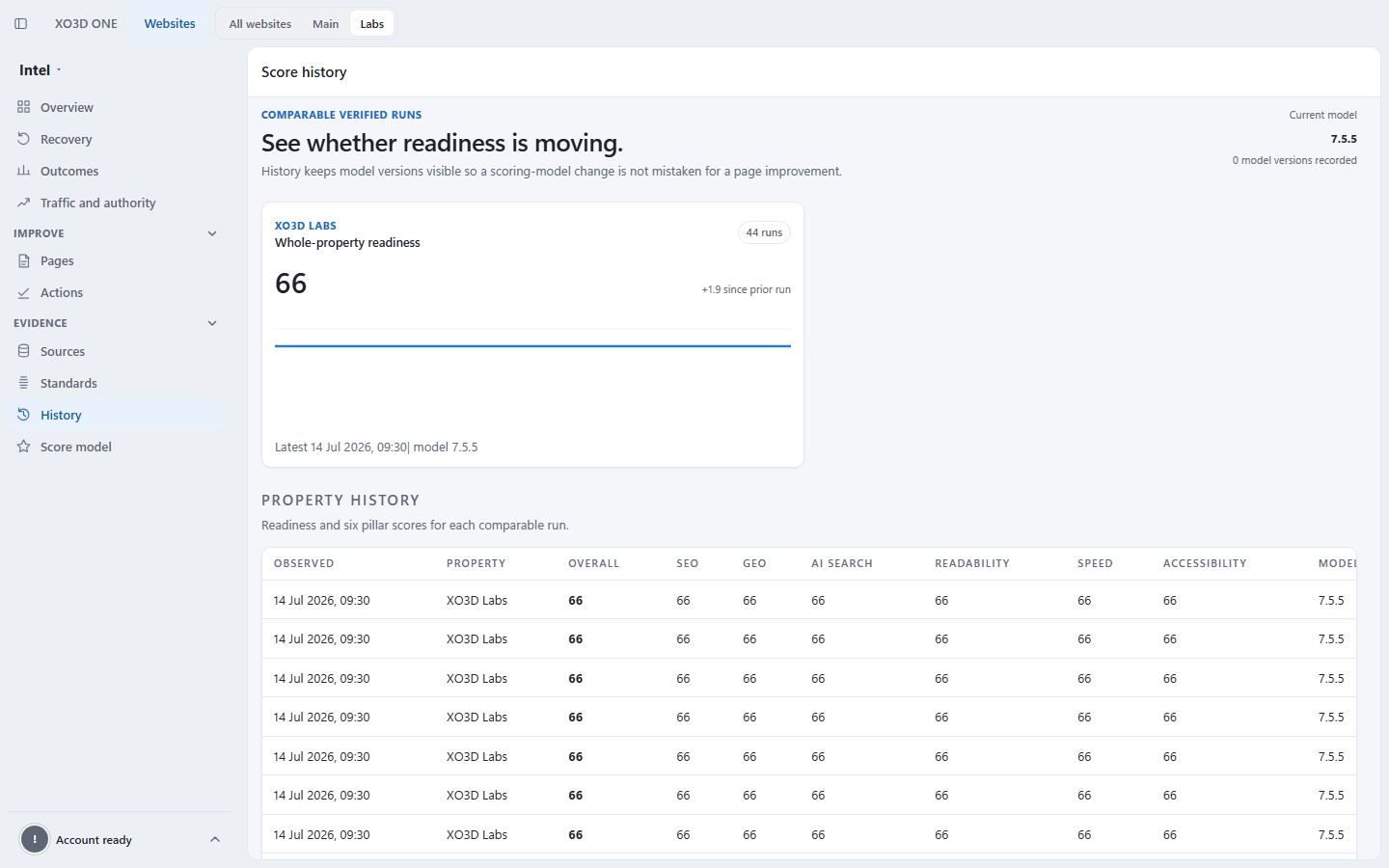
Task: Click the Sources database icon
Action: pos(24,351)
